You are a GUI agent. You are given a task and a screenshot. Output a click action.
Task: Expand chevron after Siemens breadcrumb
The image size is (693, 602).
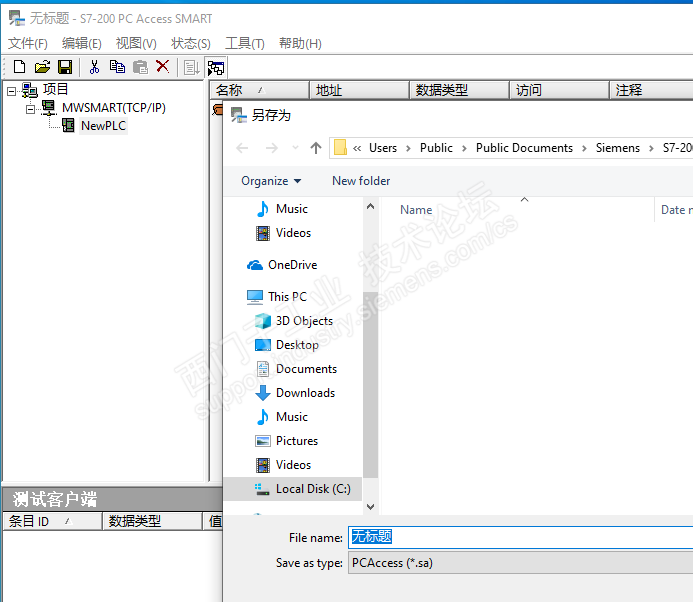[651, 149]
